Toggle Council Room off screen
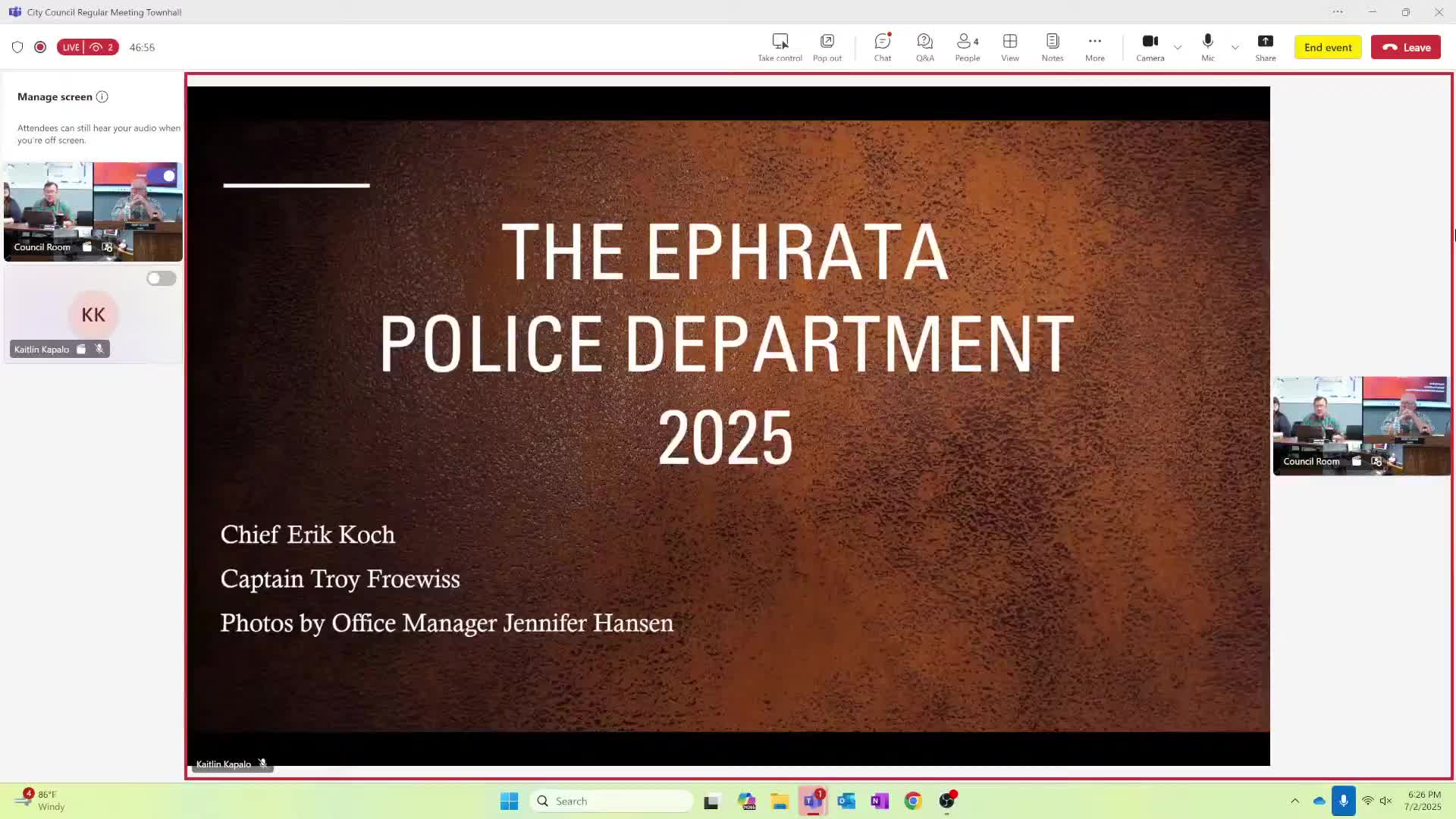The image size is (1456, 819). [x=164, y=176]
